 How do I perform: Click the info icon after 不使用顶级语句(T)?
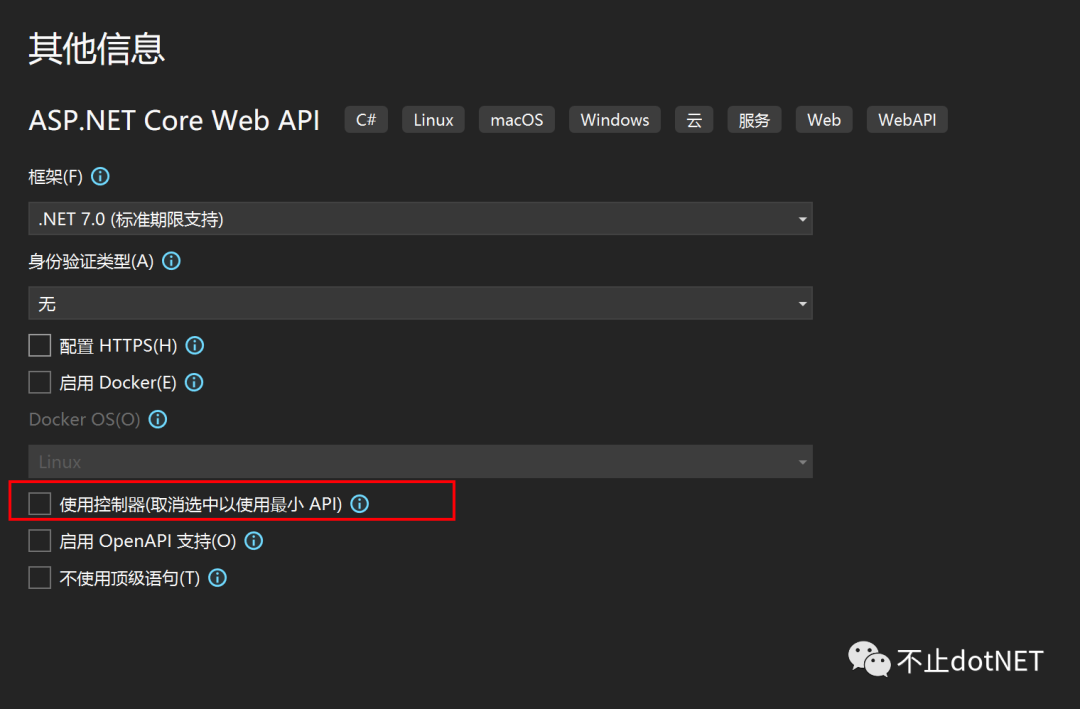pos(217,577)
